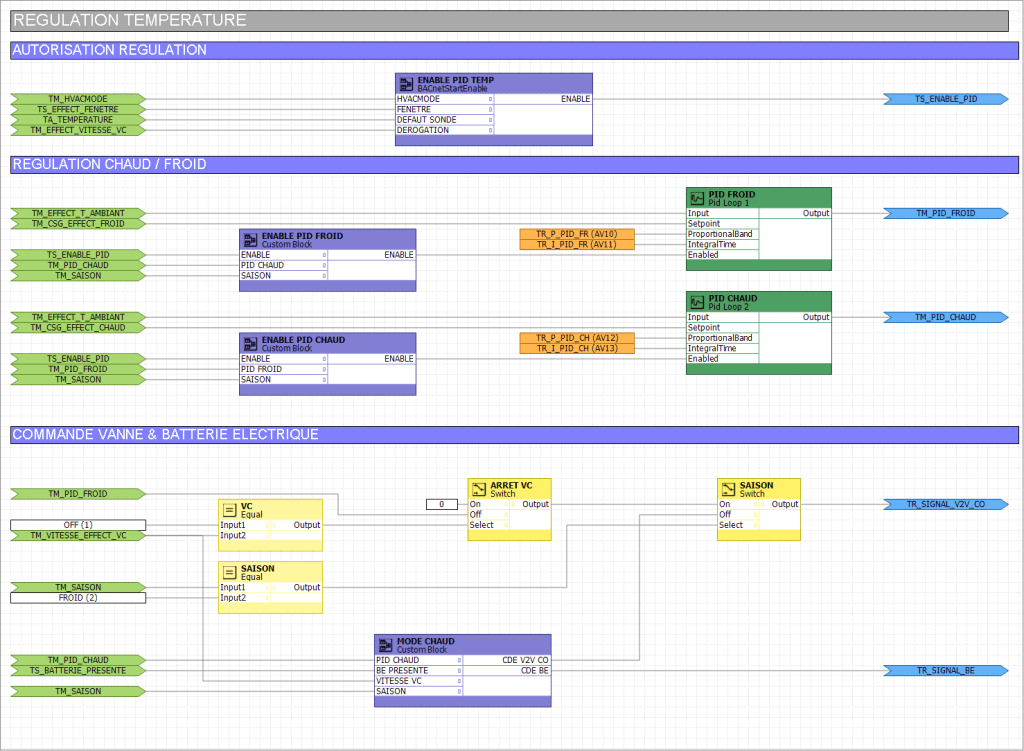Image resolution: width=1024 pixels, height=751 pixels.
Task: Select the OFF (1) constant field
Action: [x=77, y=525]
